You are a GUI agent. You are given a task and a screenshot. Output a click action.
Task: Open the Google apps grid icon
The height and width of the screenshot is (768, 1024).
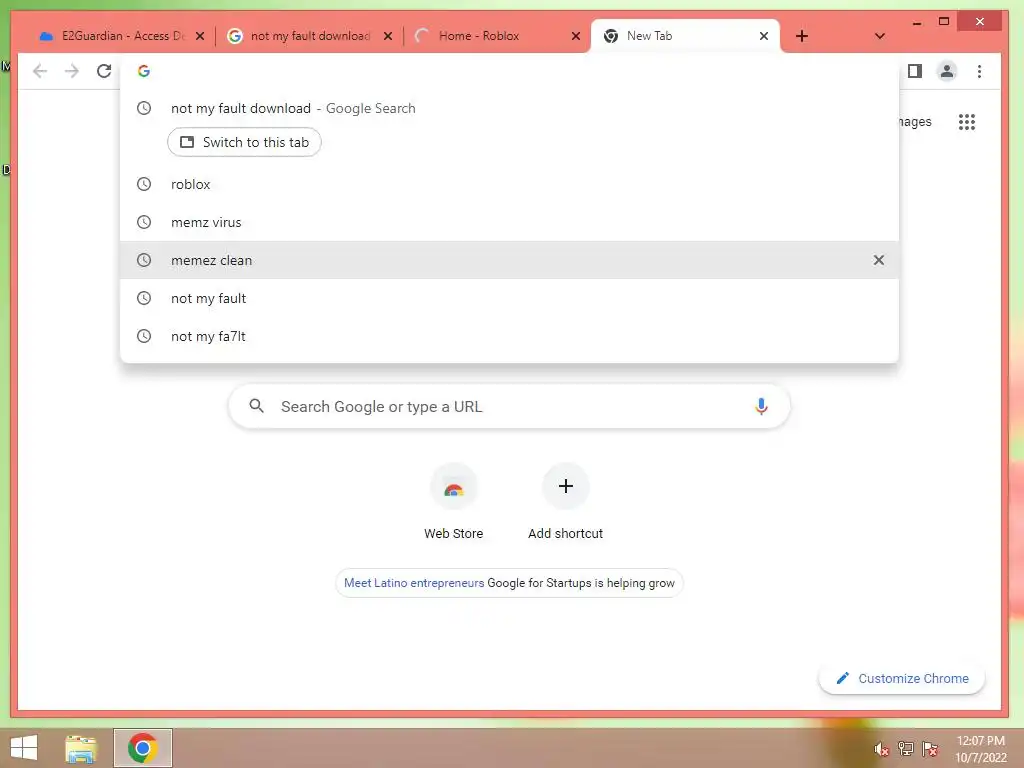(967, 122)
